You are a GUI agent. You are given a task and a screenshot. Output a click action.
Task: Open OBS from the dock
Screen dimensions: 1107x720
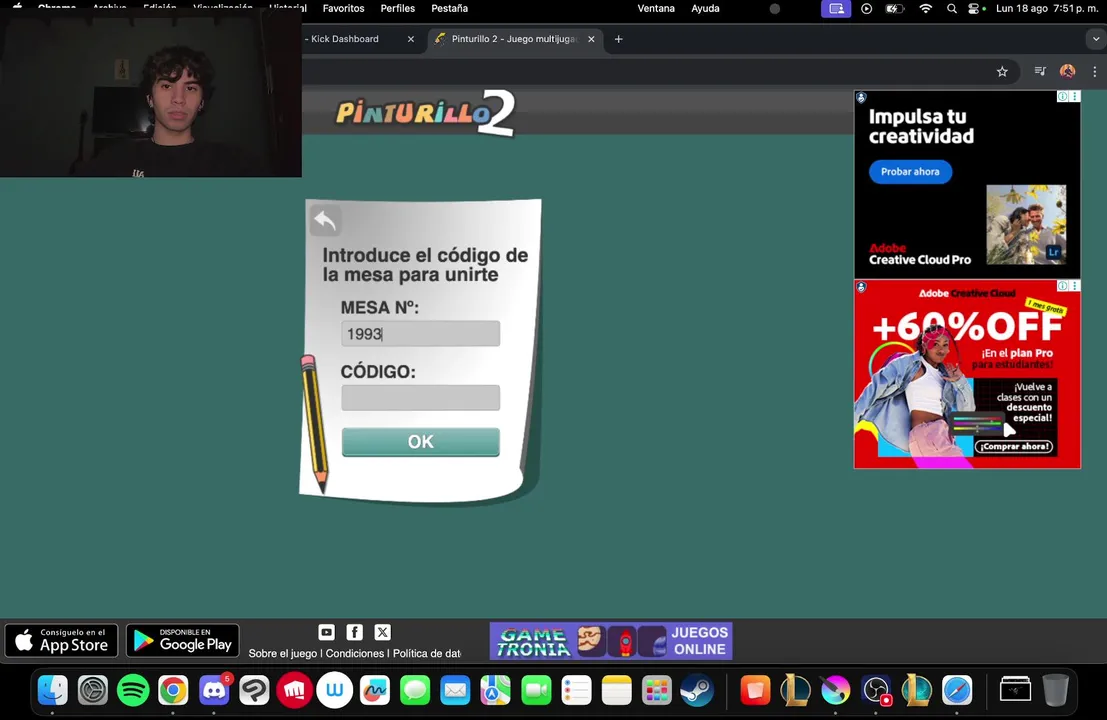point(876,690)
